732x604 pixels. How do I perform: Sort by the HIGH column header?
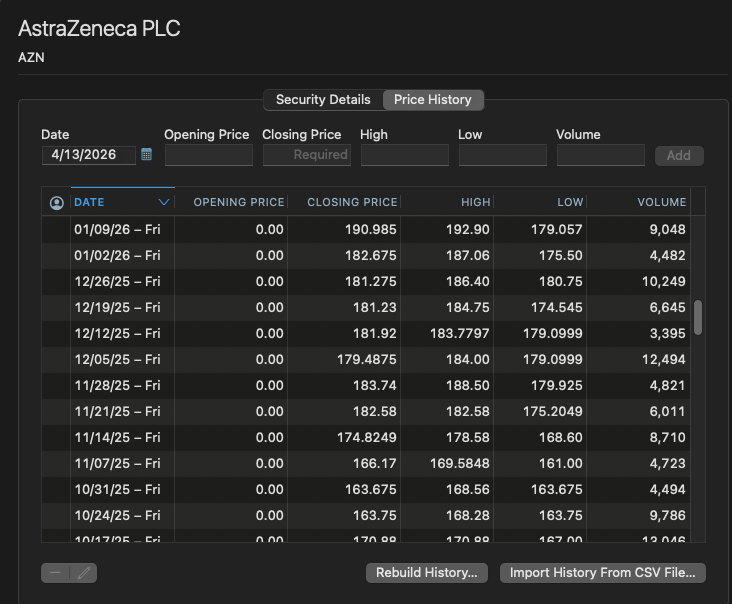point(476,202)
